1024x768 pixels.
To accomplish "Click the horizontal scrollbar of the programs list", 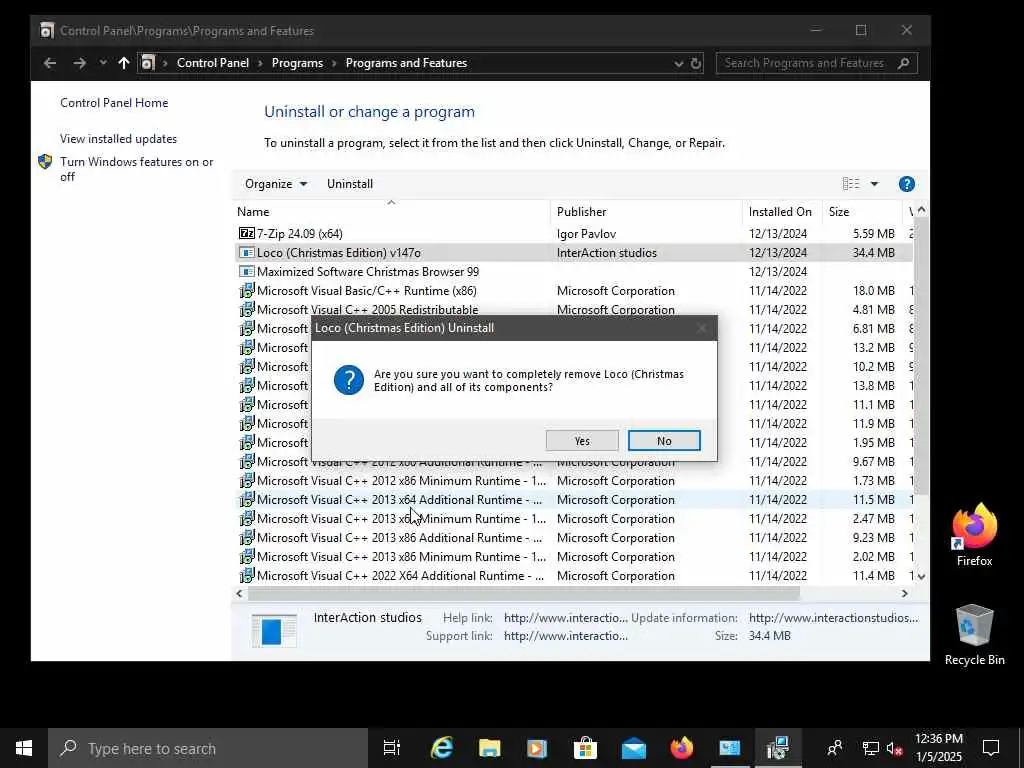I will click(524, 594).
